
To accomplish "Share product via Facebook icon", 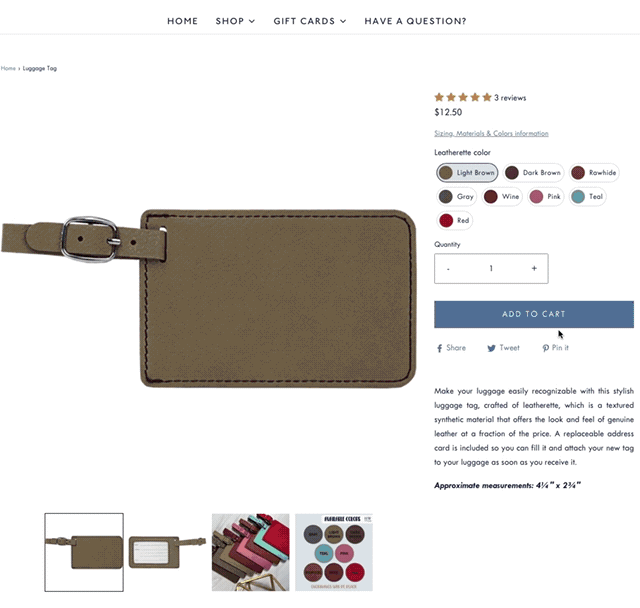I will (x=440, y=348).
